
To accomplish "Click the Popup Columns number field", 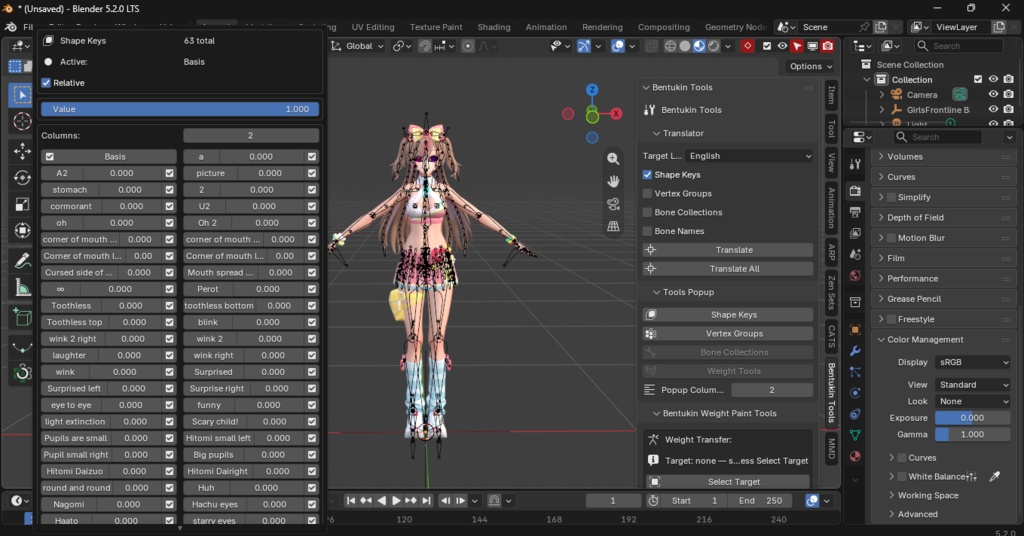I will click(x=771, y=390).
